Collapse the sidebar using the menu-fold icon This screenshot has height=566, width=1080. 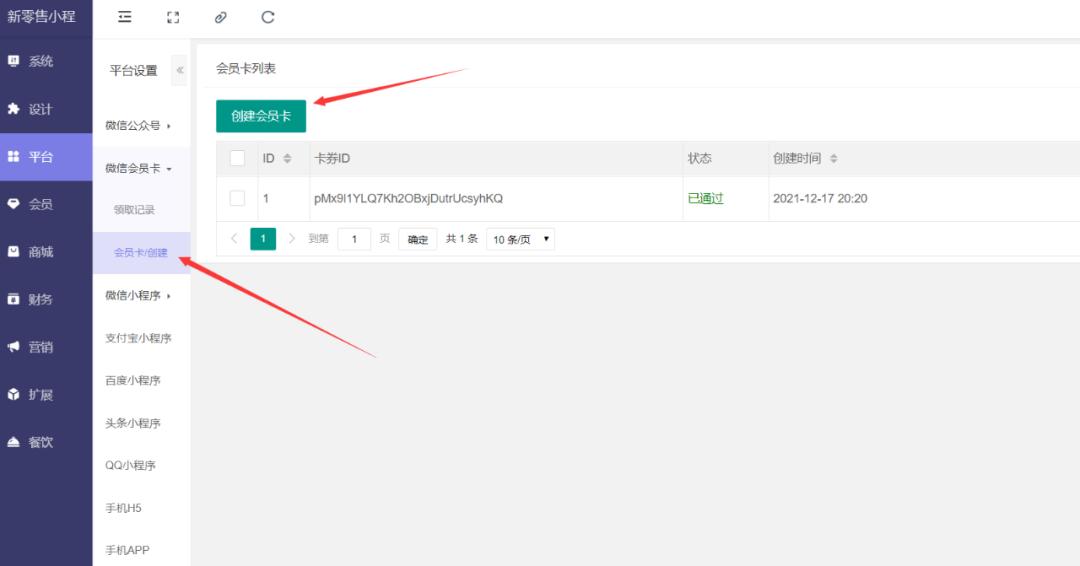tap(125, 17)
